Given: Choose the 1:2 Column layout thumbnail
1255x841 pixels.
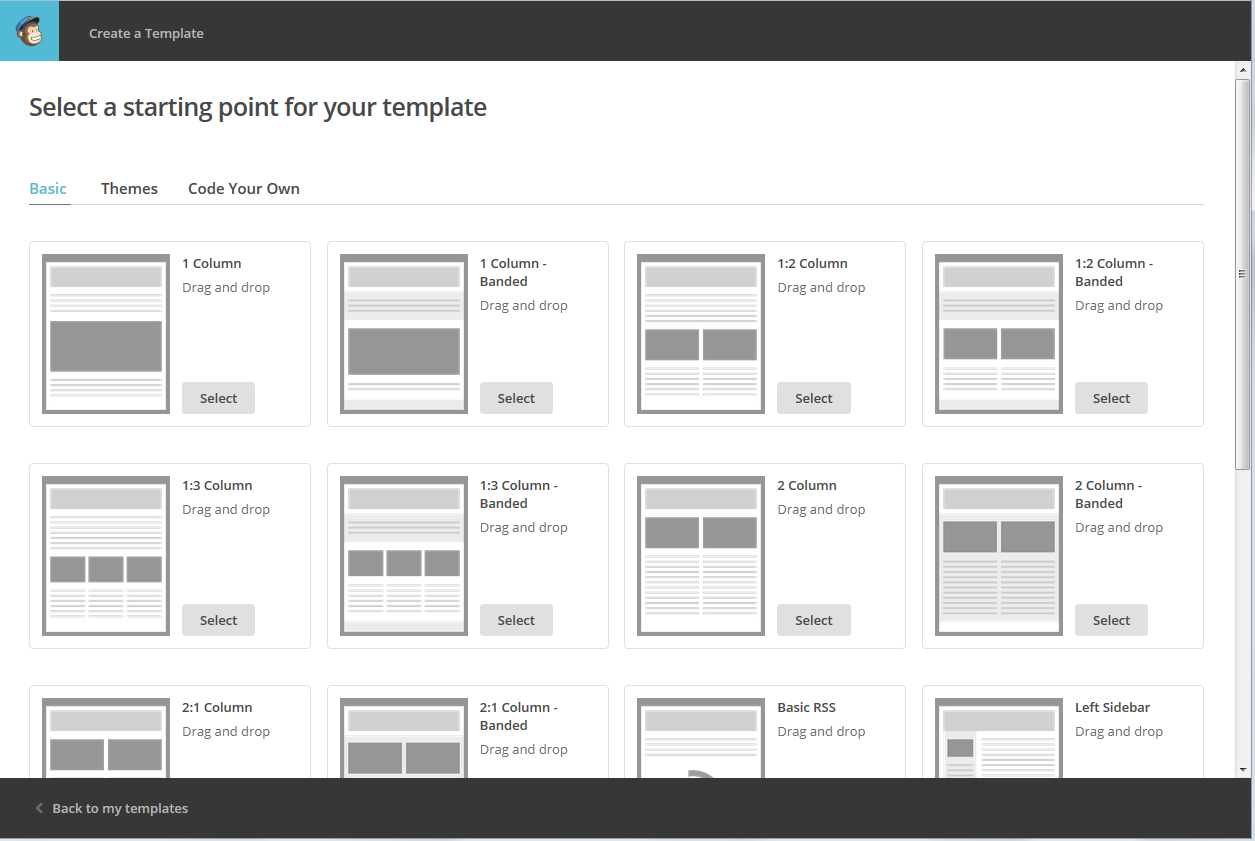Looking at the screenshot, I should point(701,333).
